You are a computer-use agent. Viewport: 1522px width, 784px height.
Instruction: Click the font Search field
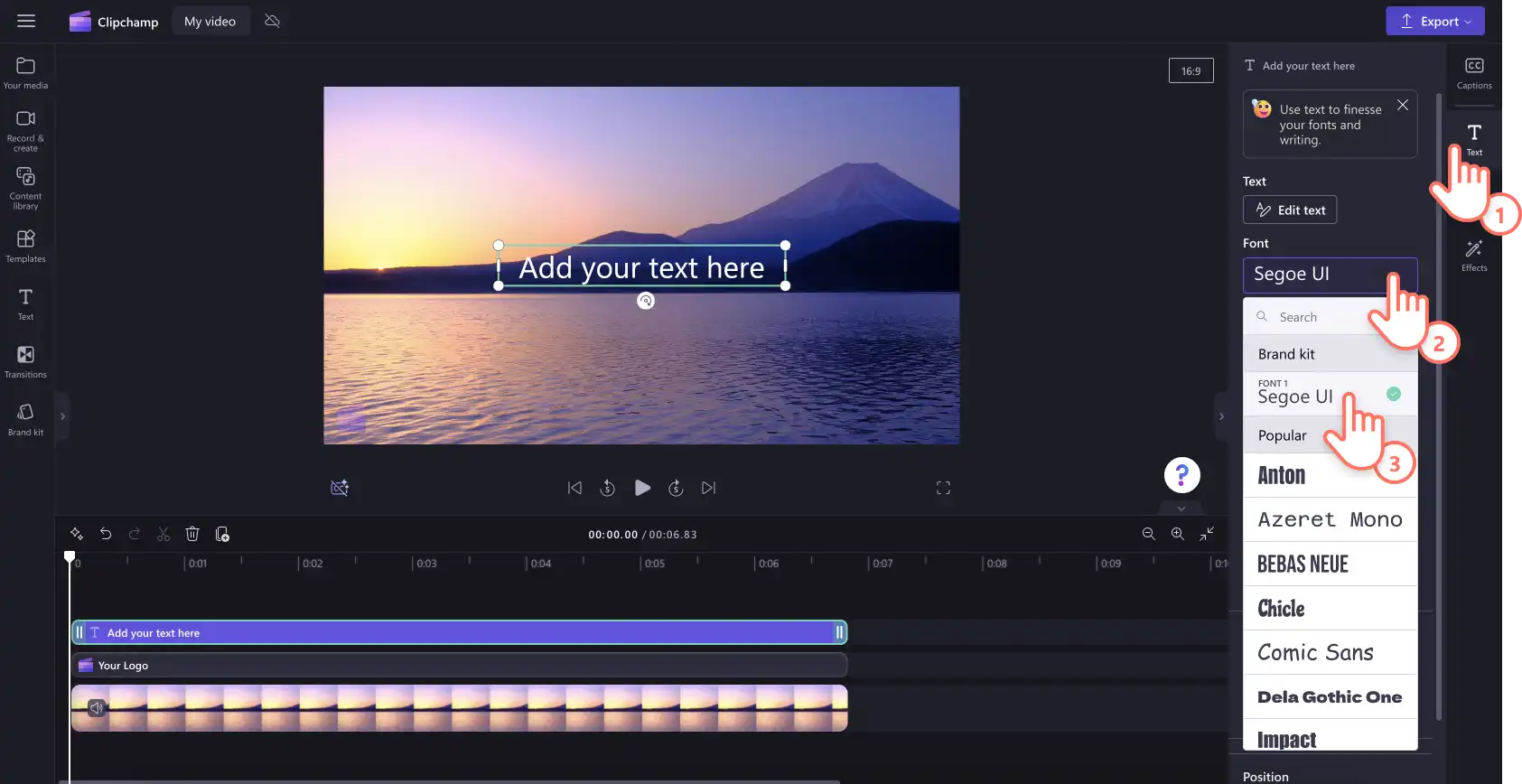pyautogui.click(x=1331, y=317)
